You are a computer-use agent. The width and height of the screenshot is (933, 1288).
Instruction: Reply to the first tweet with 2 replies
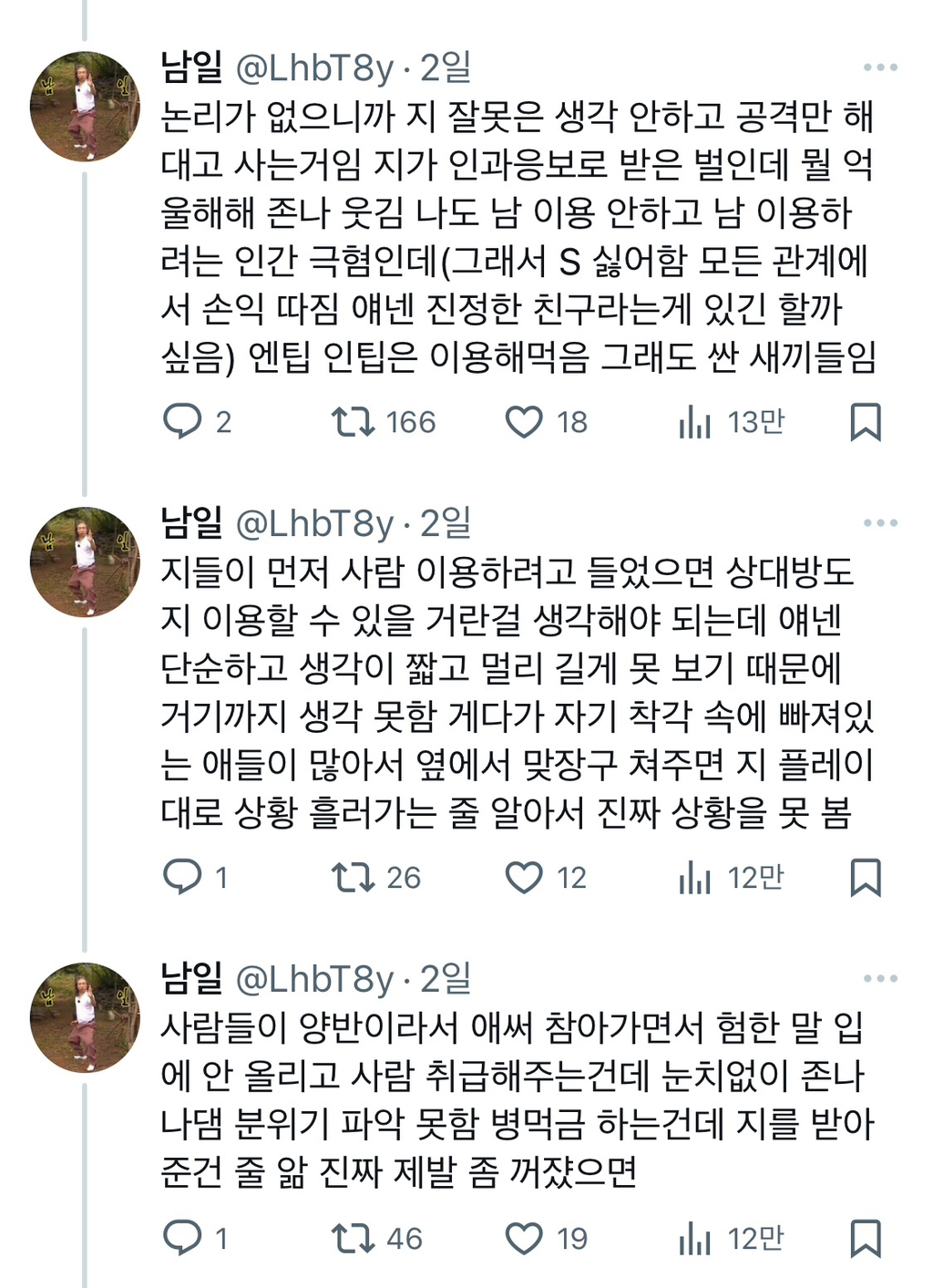point(182,422)
